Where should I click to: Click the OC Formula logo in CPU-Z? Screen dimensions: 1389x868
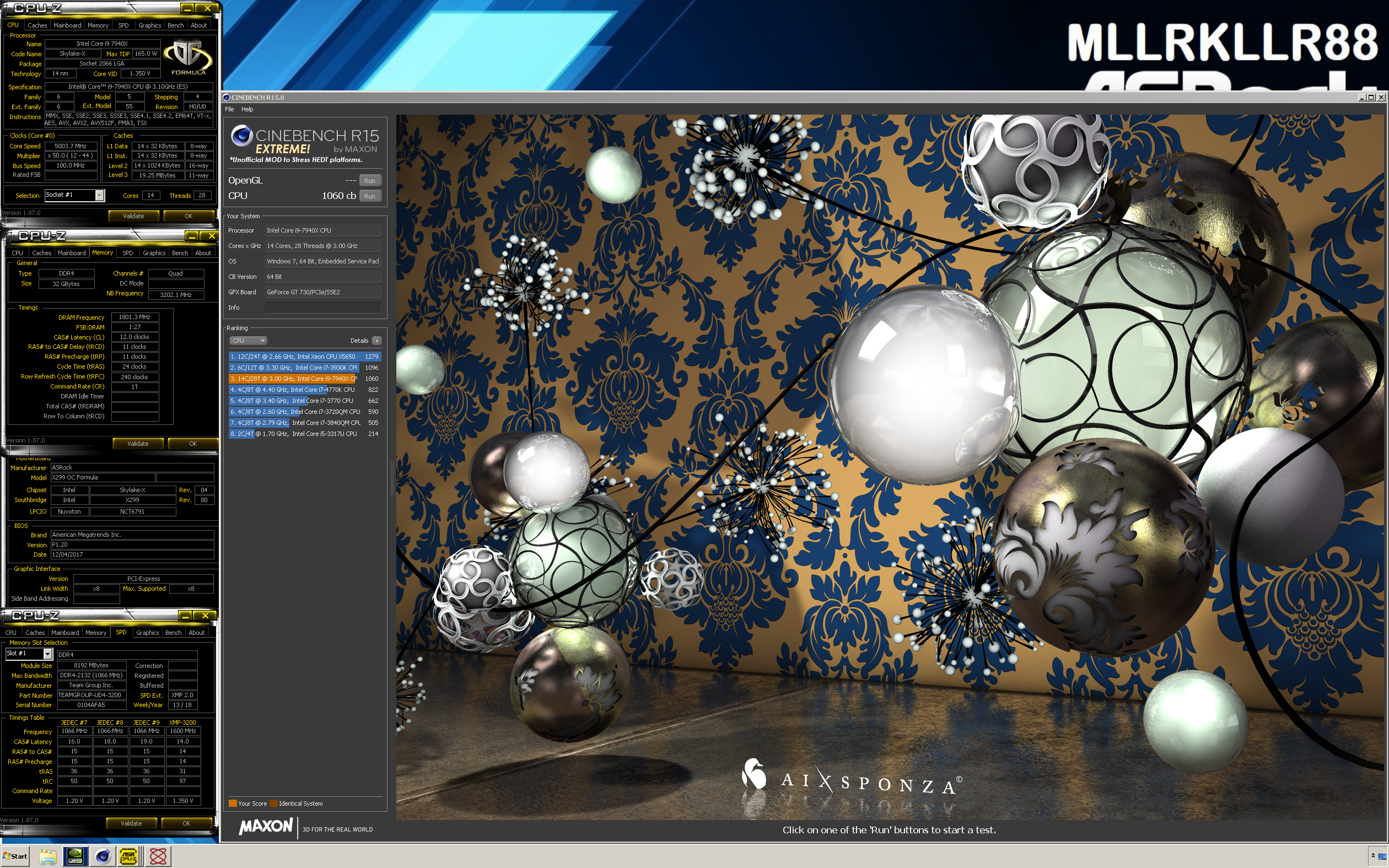coord(188,57)
